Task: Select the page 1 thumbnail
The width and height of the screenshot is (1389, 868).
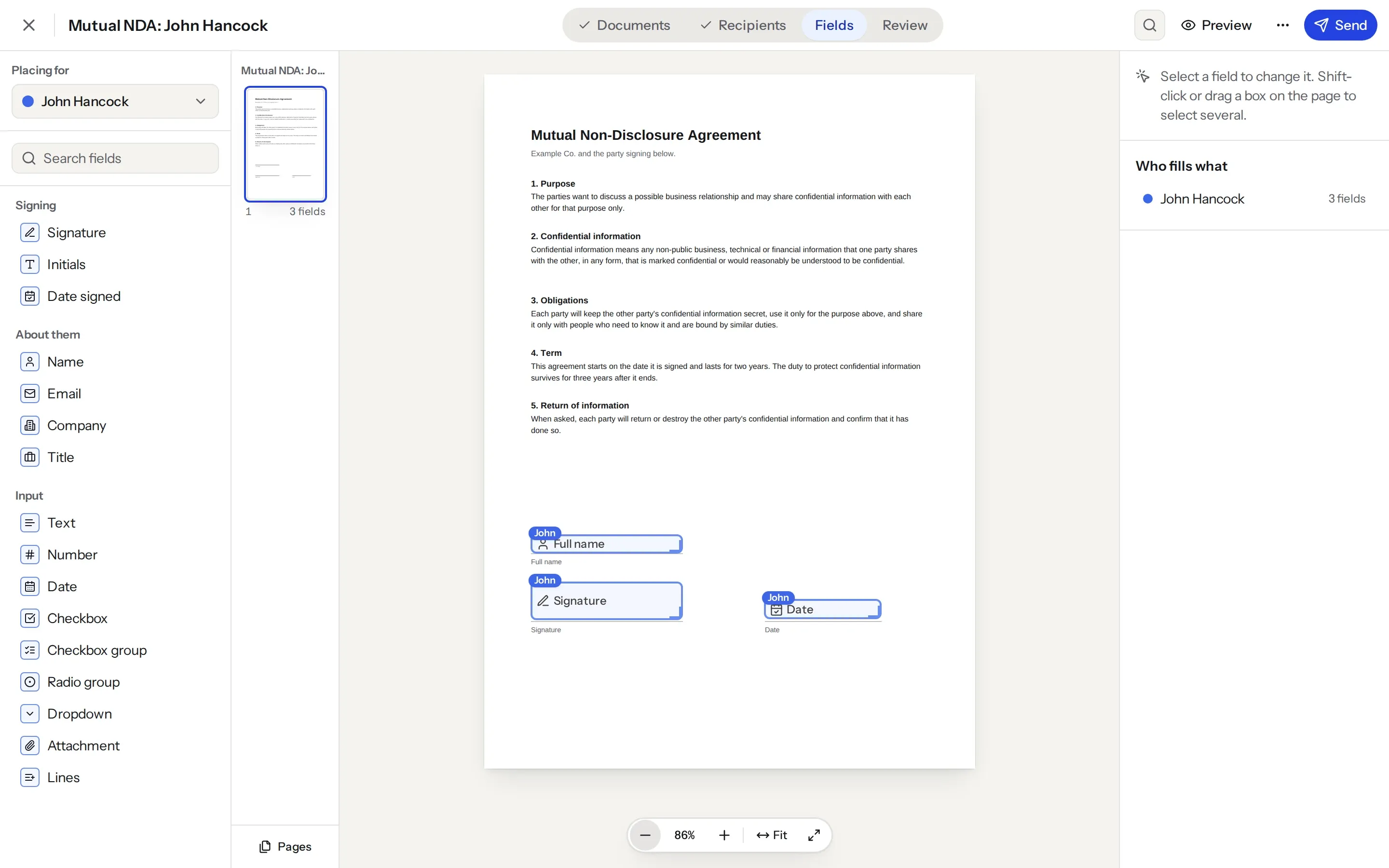Action: pyautogui.click(x=285, y=144)
